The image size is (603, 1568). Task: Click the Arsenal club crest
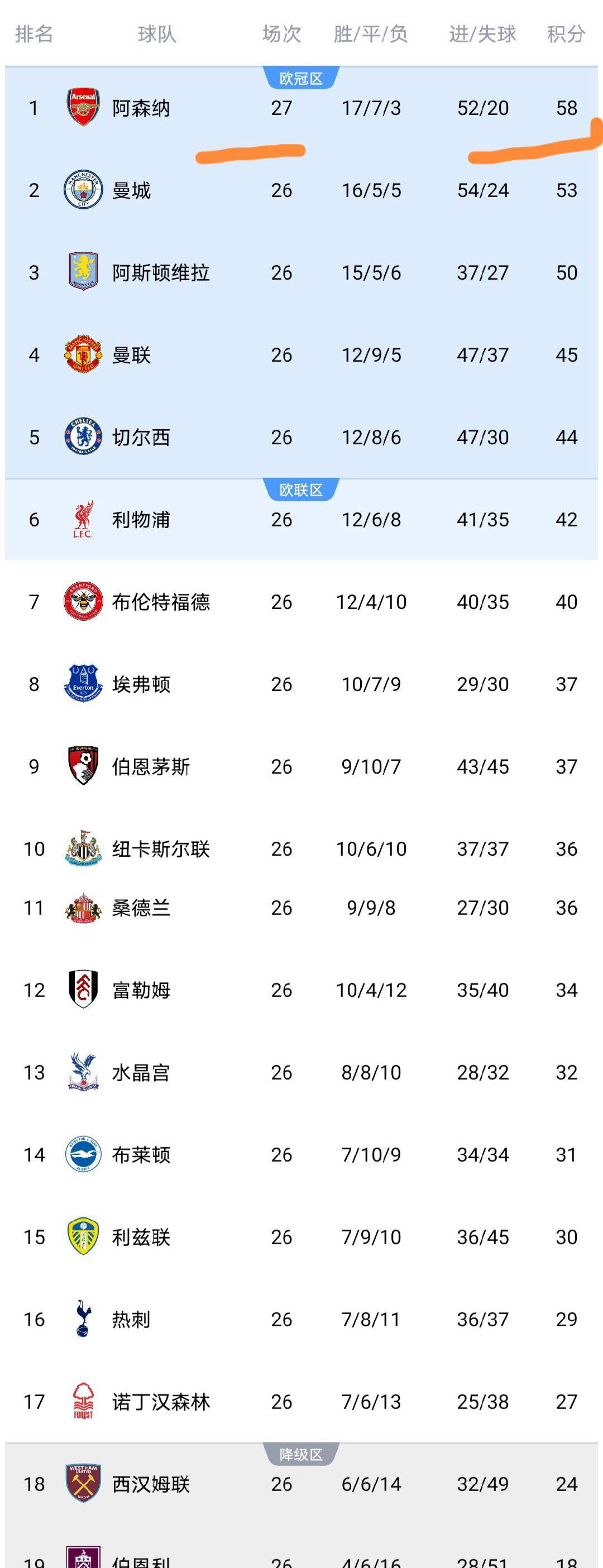click(83, 108)
